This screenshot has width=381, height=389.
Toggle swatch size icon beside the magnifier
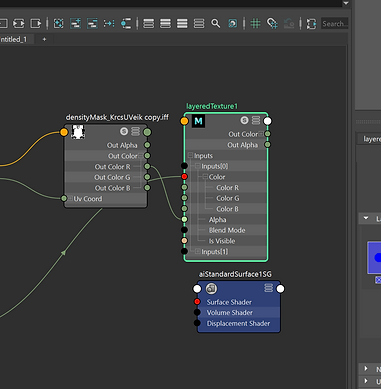pyautogui.click(x=232, y=24)
